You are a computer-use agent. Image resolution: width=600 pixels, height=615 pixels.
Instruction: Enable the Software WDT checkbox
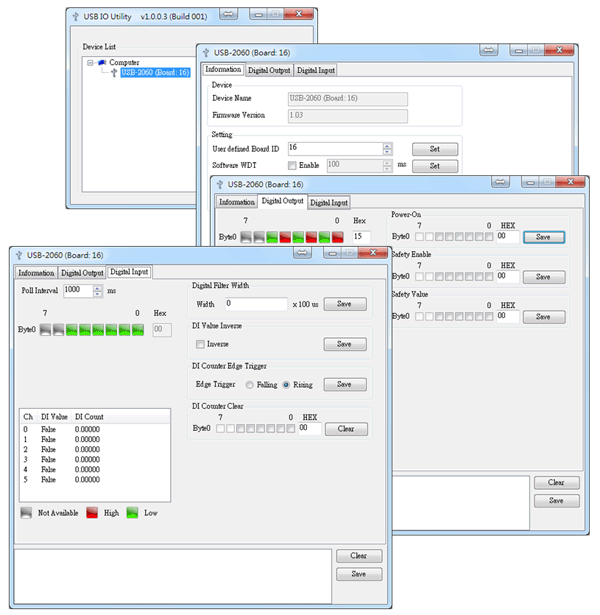click(x=292, y=166)
